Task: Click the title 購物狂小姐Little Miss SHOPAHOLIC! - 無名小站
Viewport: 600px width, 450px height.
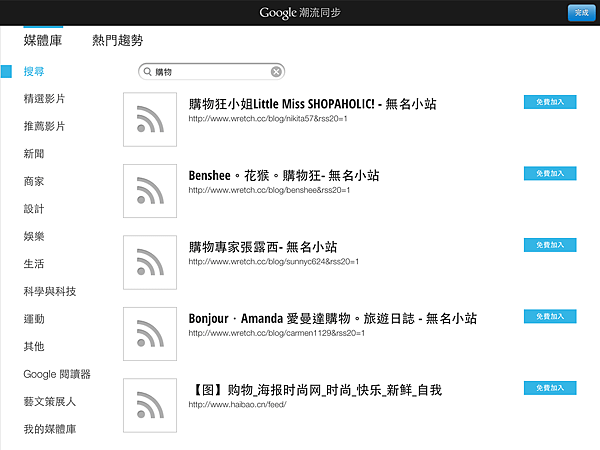Action: [x=312, y=104]
